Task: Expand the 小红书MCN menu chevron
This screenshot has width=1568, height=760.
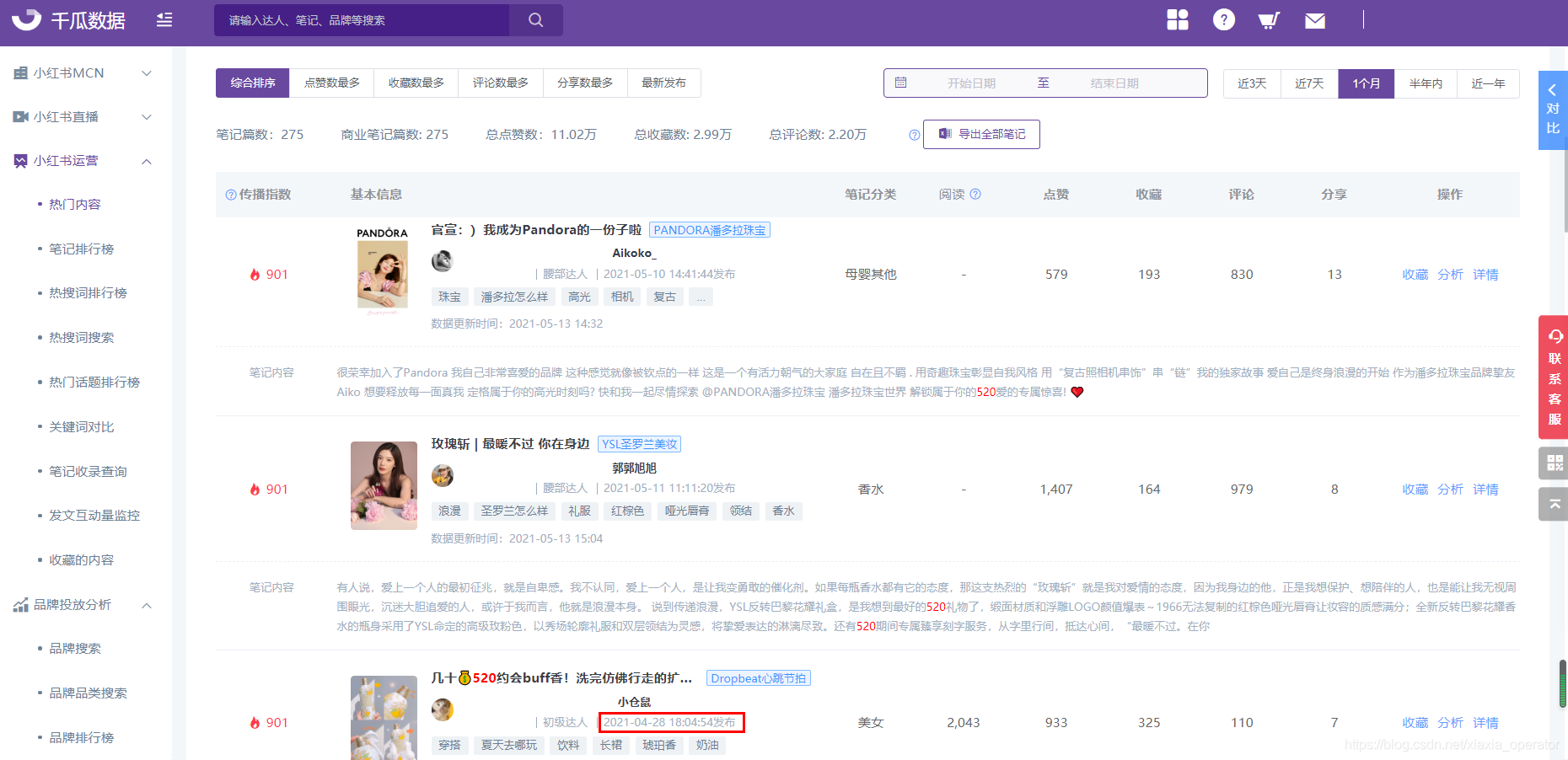Action: click(147, 73)
